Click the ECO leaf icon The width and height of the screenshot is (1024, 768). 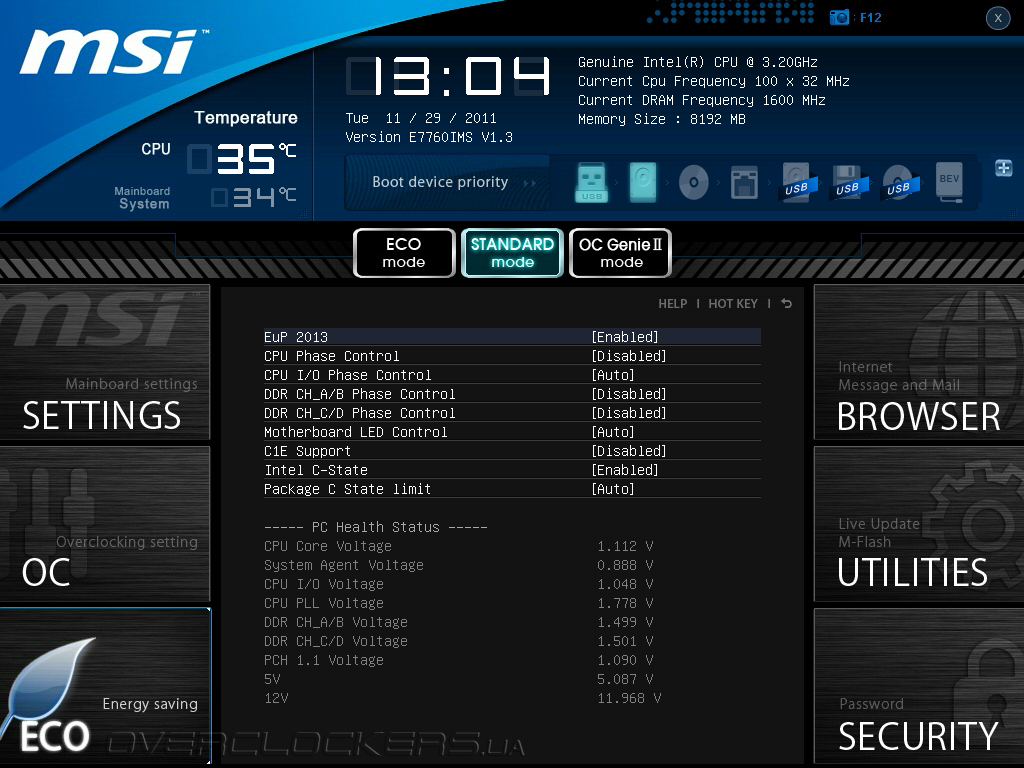click(x=49, y=686)
